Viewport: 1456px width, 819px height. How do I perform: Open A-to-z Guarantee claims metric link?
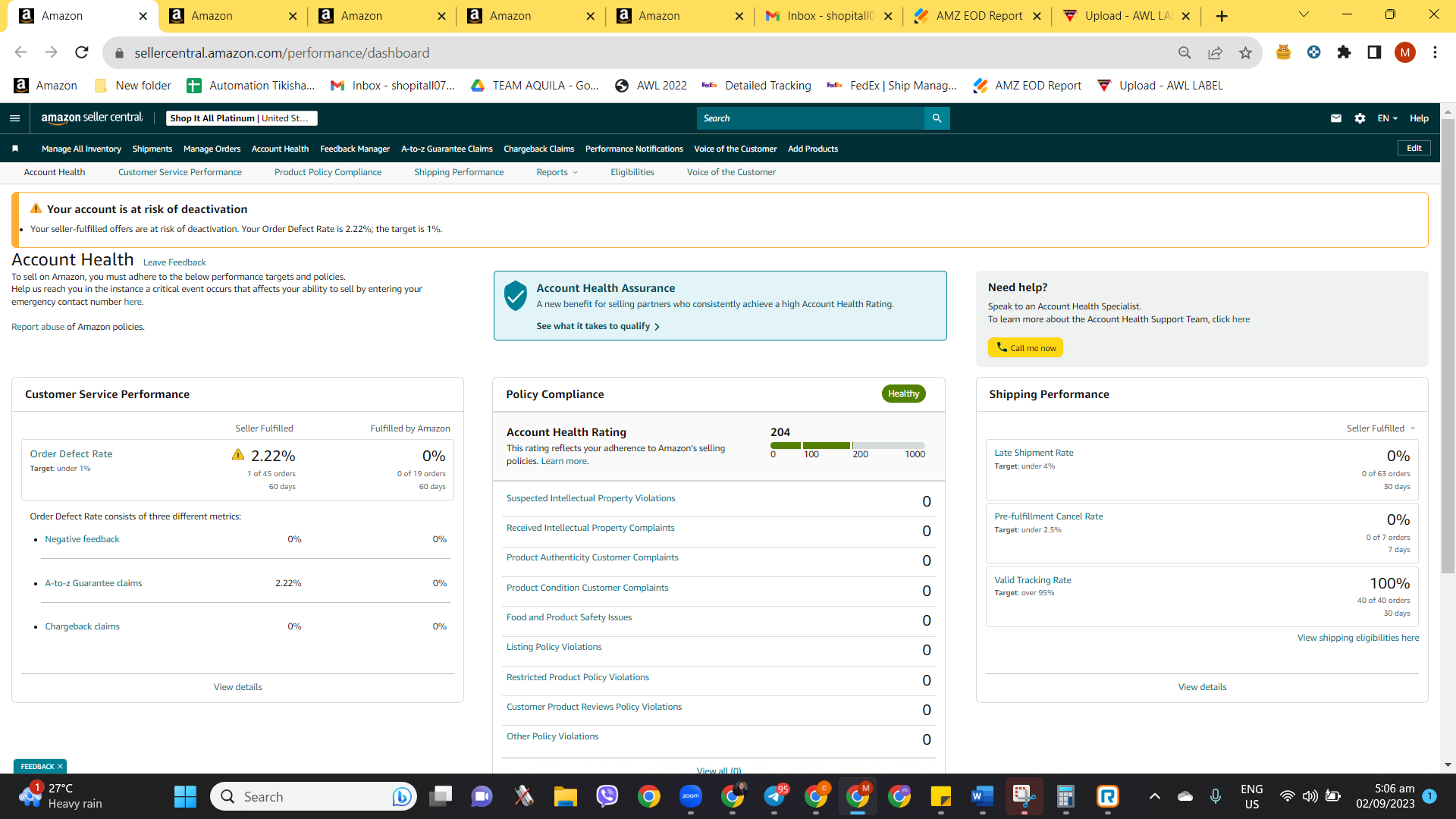pos(93,583)
